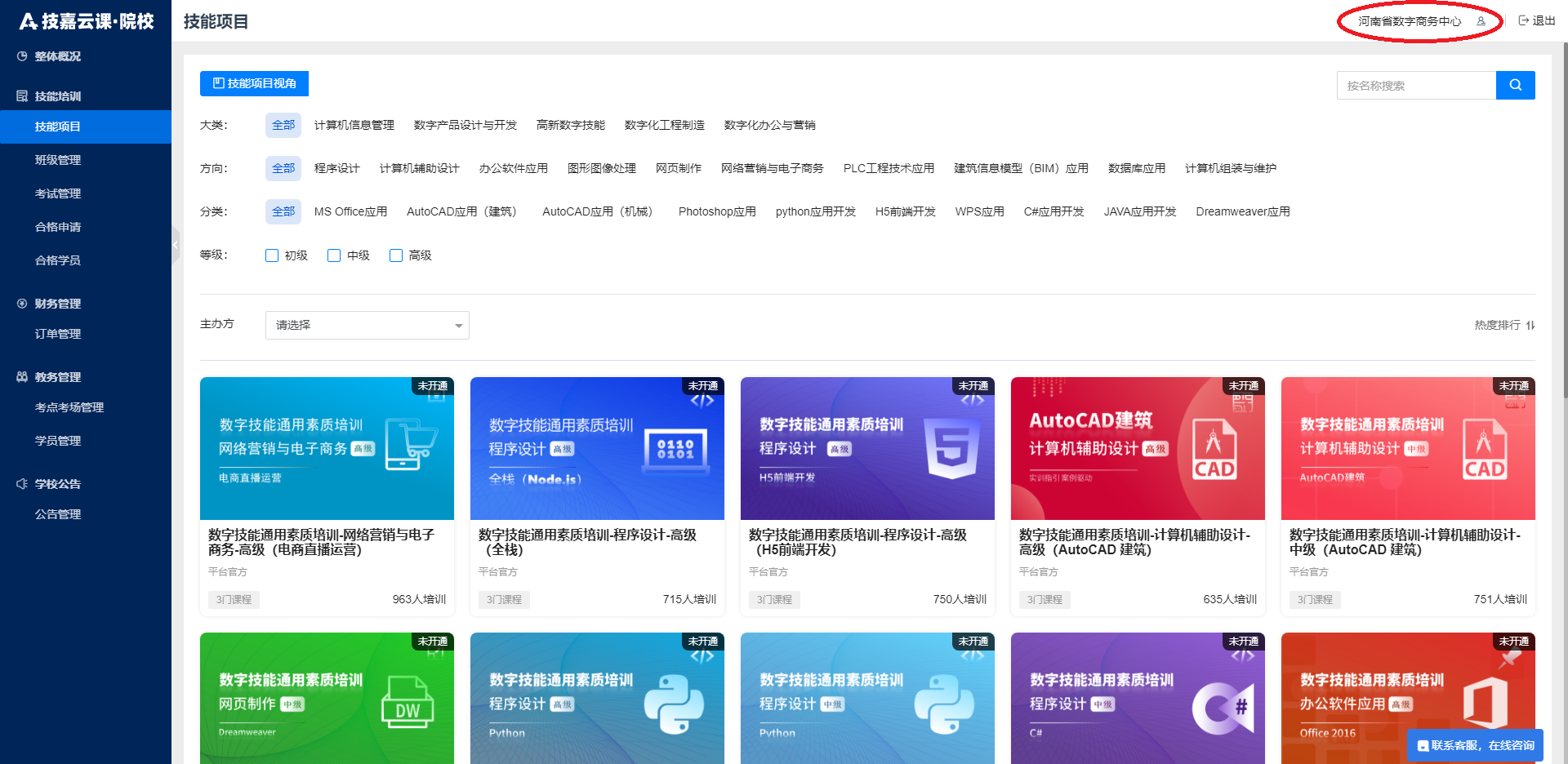Click the 退出 logout icon

(1523, 20)
